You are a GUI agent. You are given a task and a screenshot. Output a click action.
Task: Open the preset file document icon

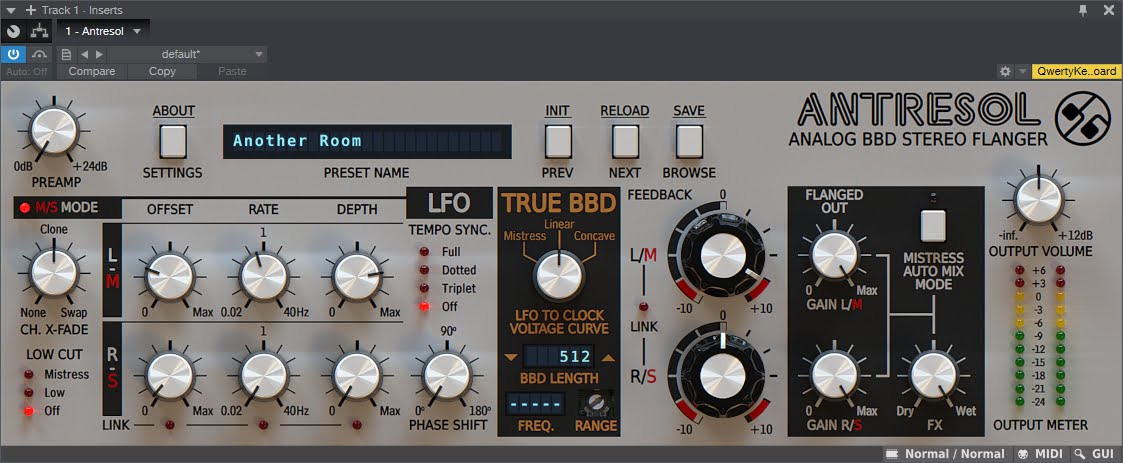coord(67,54)
